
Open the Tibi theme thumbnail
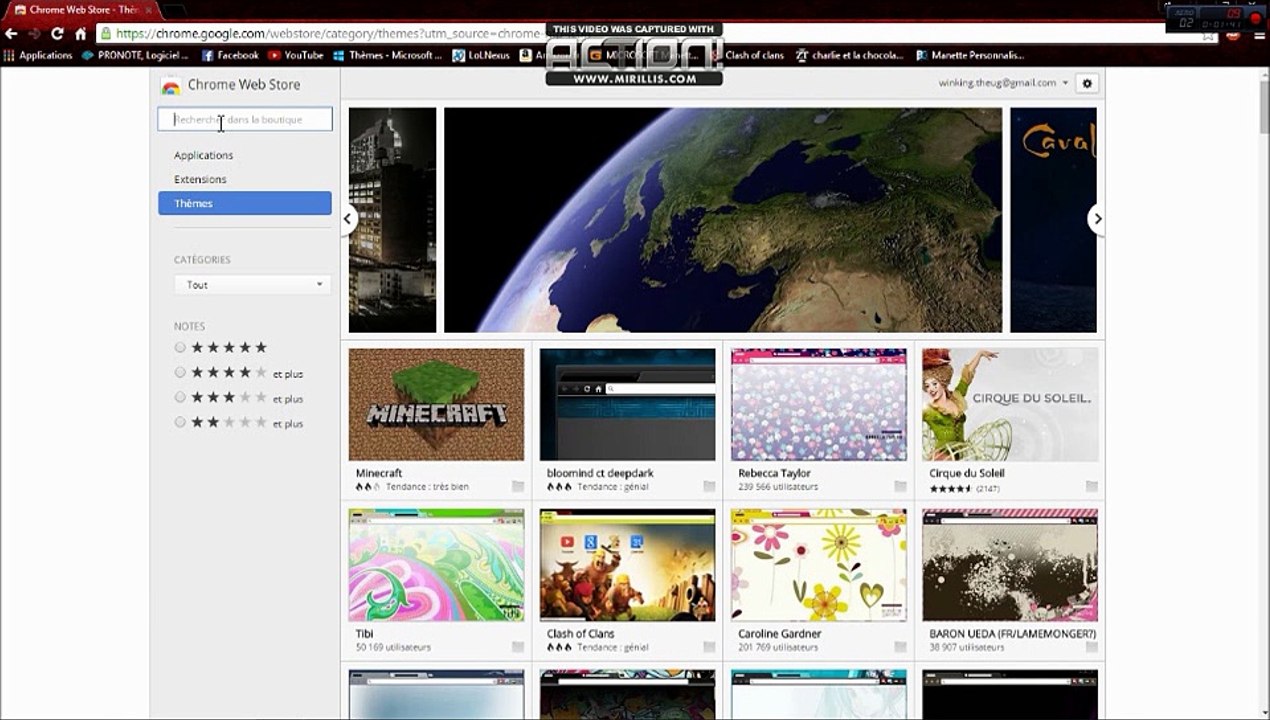[x=436, y=565]
